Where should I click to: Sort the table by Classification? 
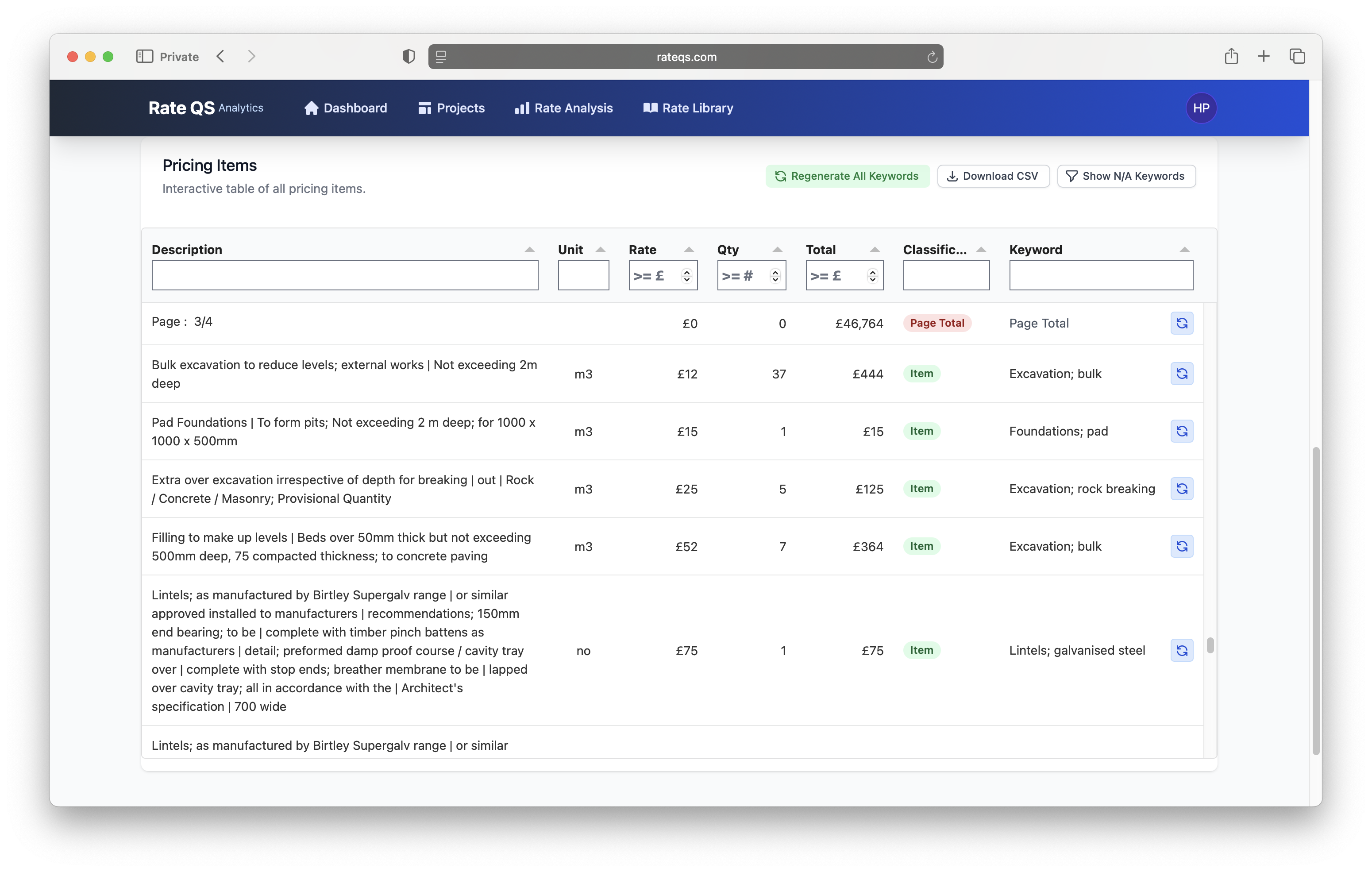pos(981,250)
